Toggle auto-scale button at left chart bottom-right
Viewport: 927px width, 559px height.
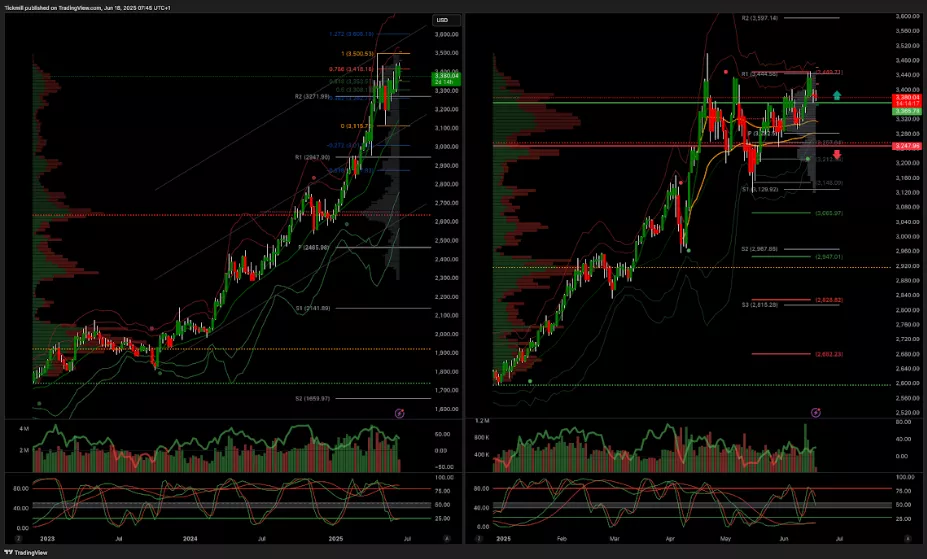pos(445,538)
